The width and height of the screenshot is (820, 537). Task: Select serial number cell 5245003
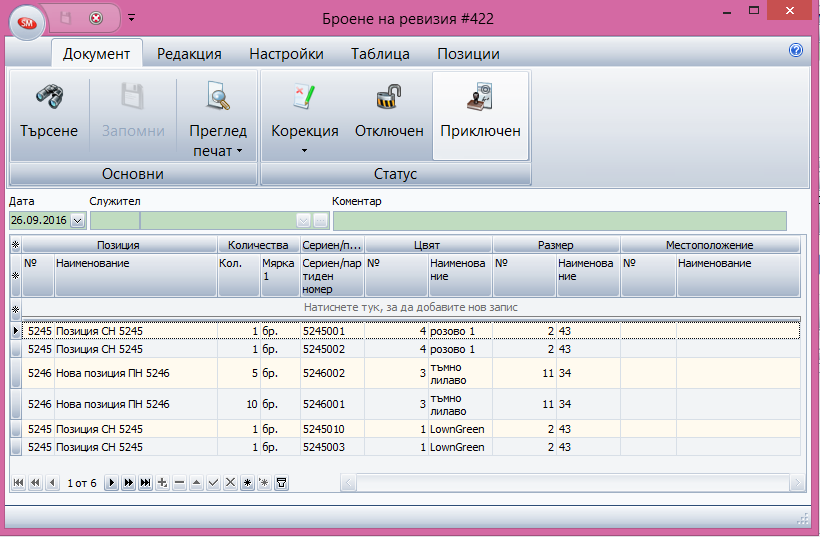pos(332,447)
